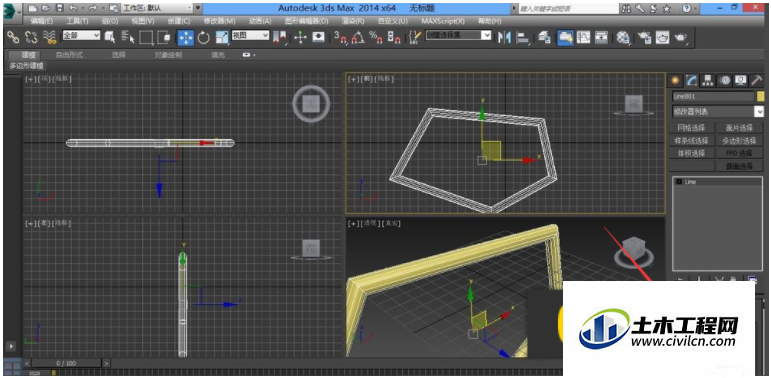Activate the Select Object tool
This screenshot has height=378, width=771.
pos(110,37)
